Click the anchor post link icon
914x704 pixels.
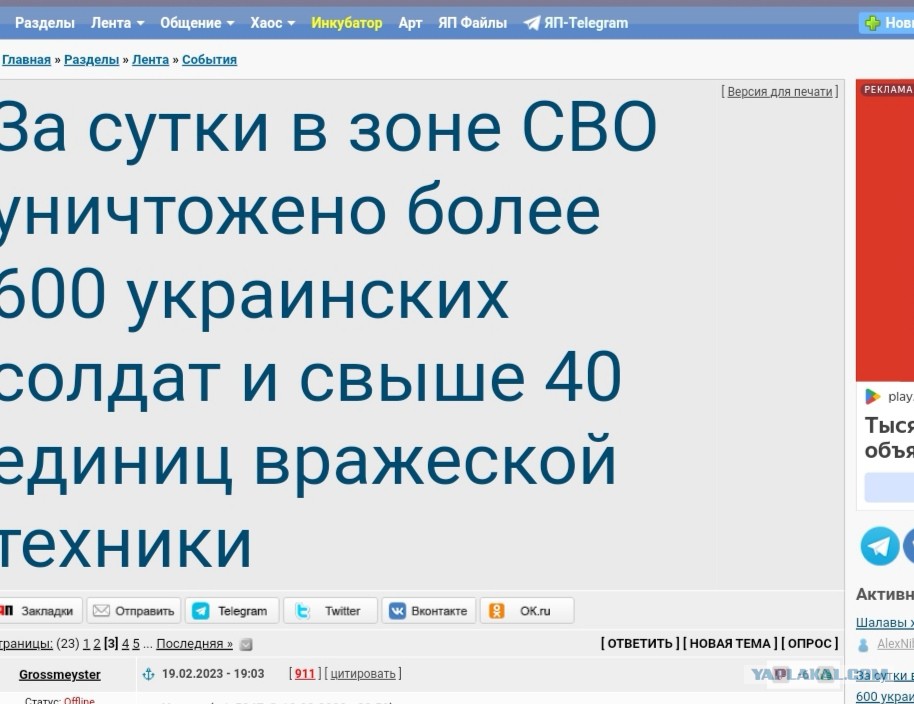[149, 674]
